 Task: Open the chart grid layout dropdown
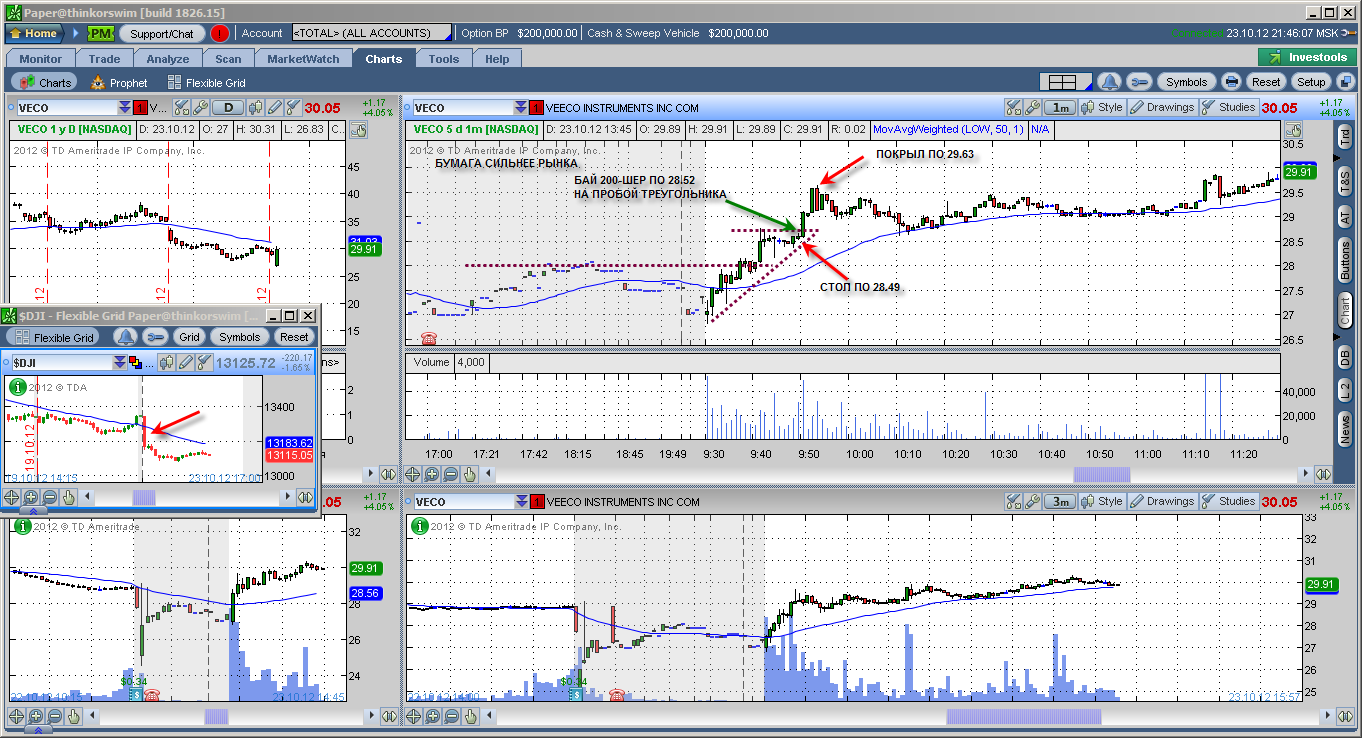pyautogui.click(x=1064, y=82)
